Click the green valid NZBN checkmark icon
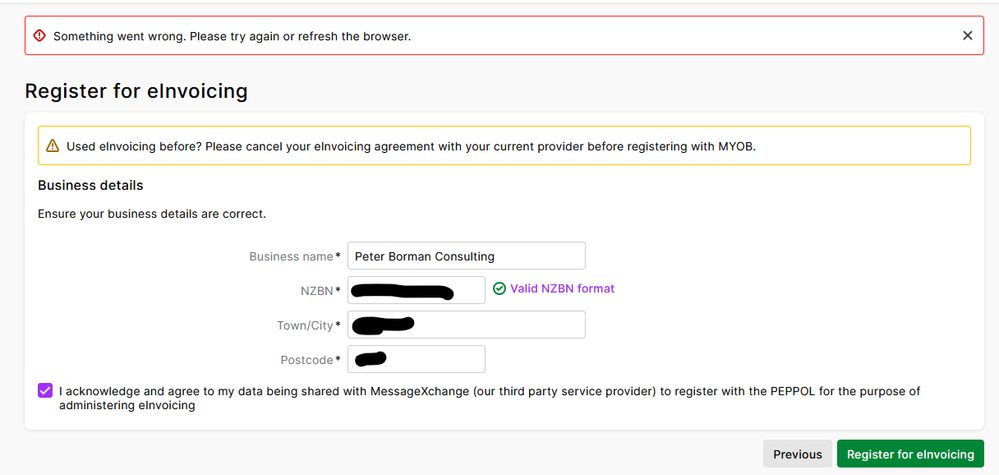 coord(499,289)
